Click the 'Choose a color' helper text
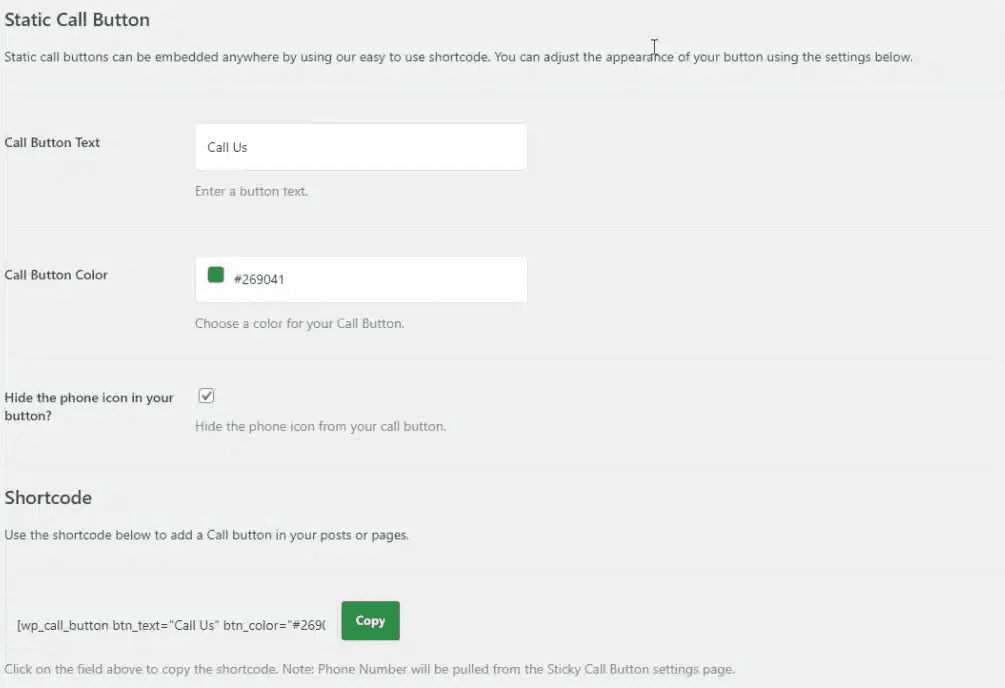This screenshot has width=1005, height=688. point(298,323)
